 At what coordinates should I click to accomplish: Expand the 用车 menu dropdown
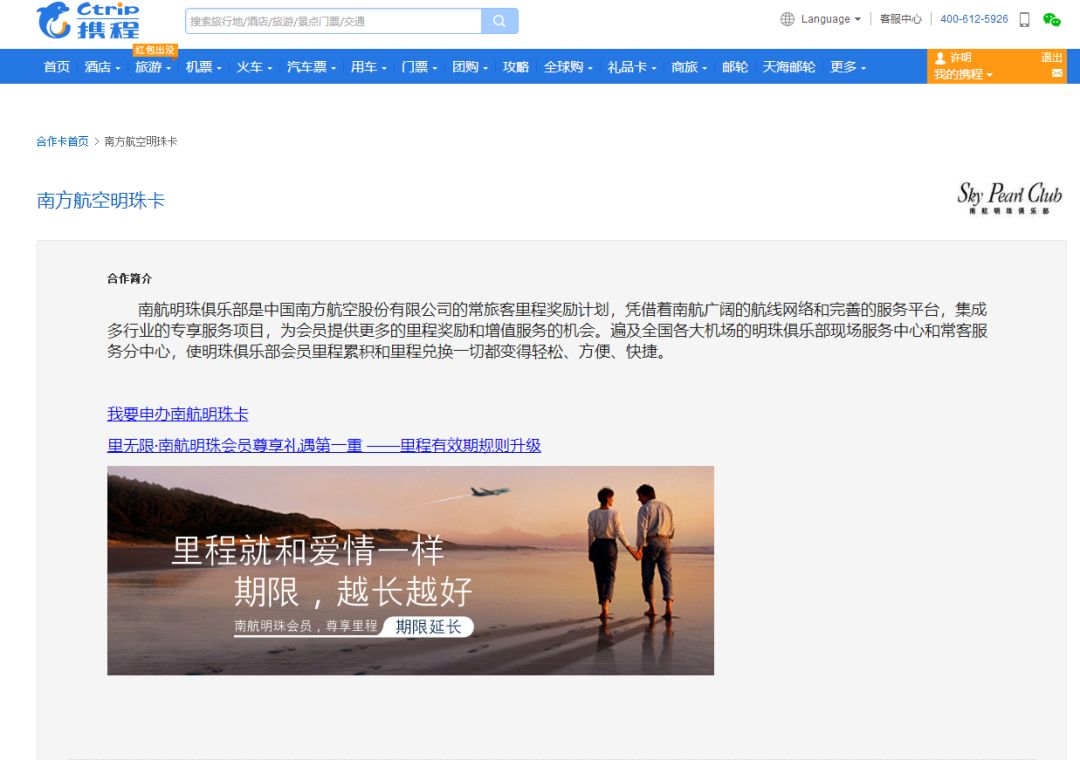[368, 67]
